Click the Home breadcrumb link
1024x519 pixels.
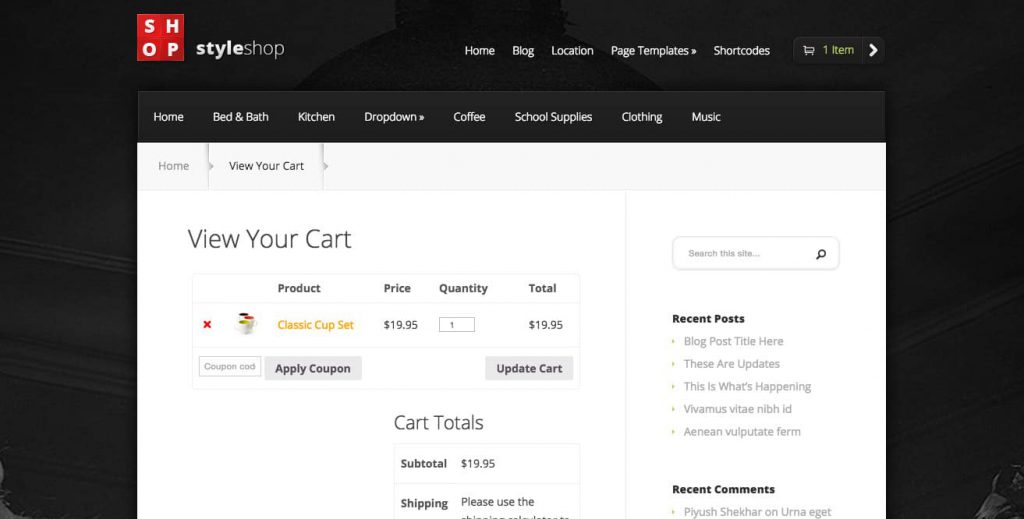(173, 166)
